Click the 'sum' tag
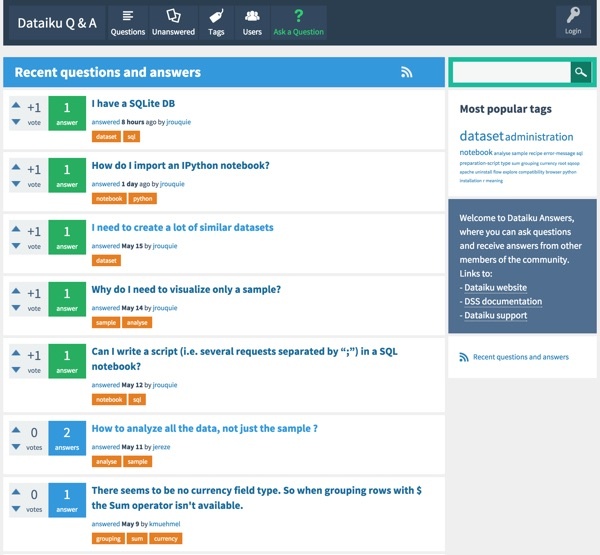 [x=137, y=539]
